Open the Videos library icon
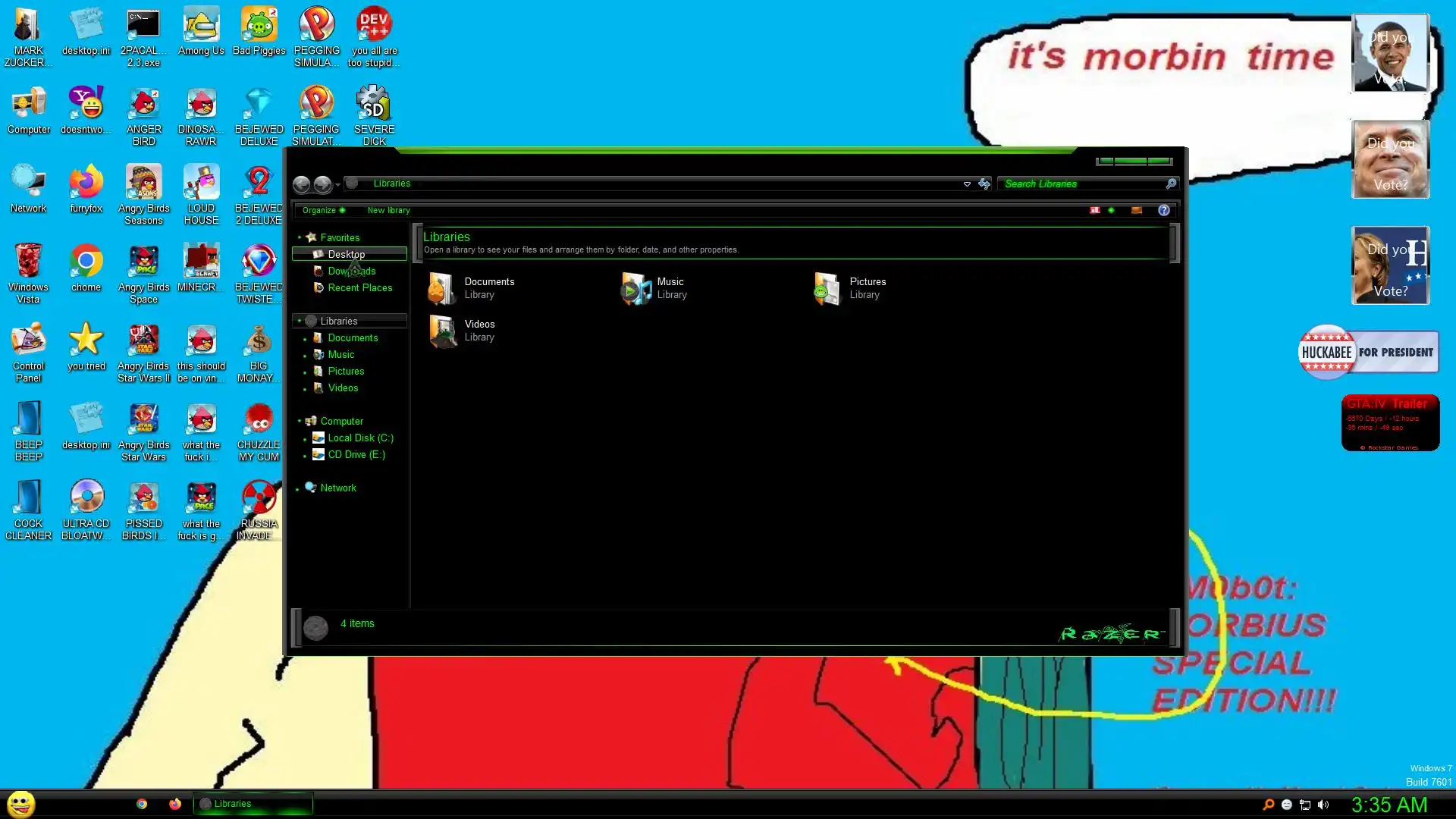 click(442, 331)
